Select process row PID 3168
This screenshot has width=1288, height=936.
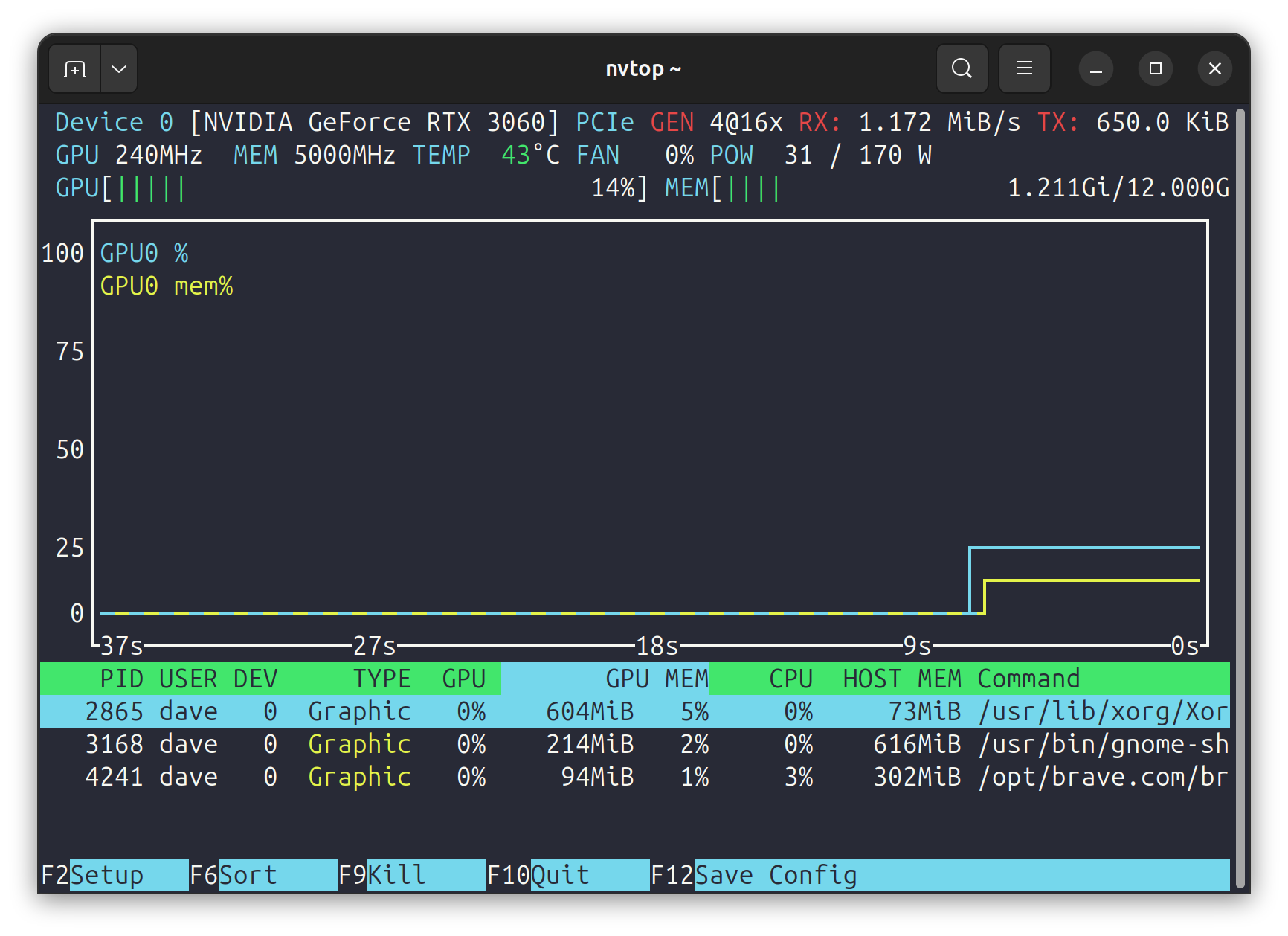click(x=635, y=744)
